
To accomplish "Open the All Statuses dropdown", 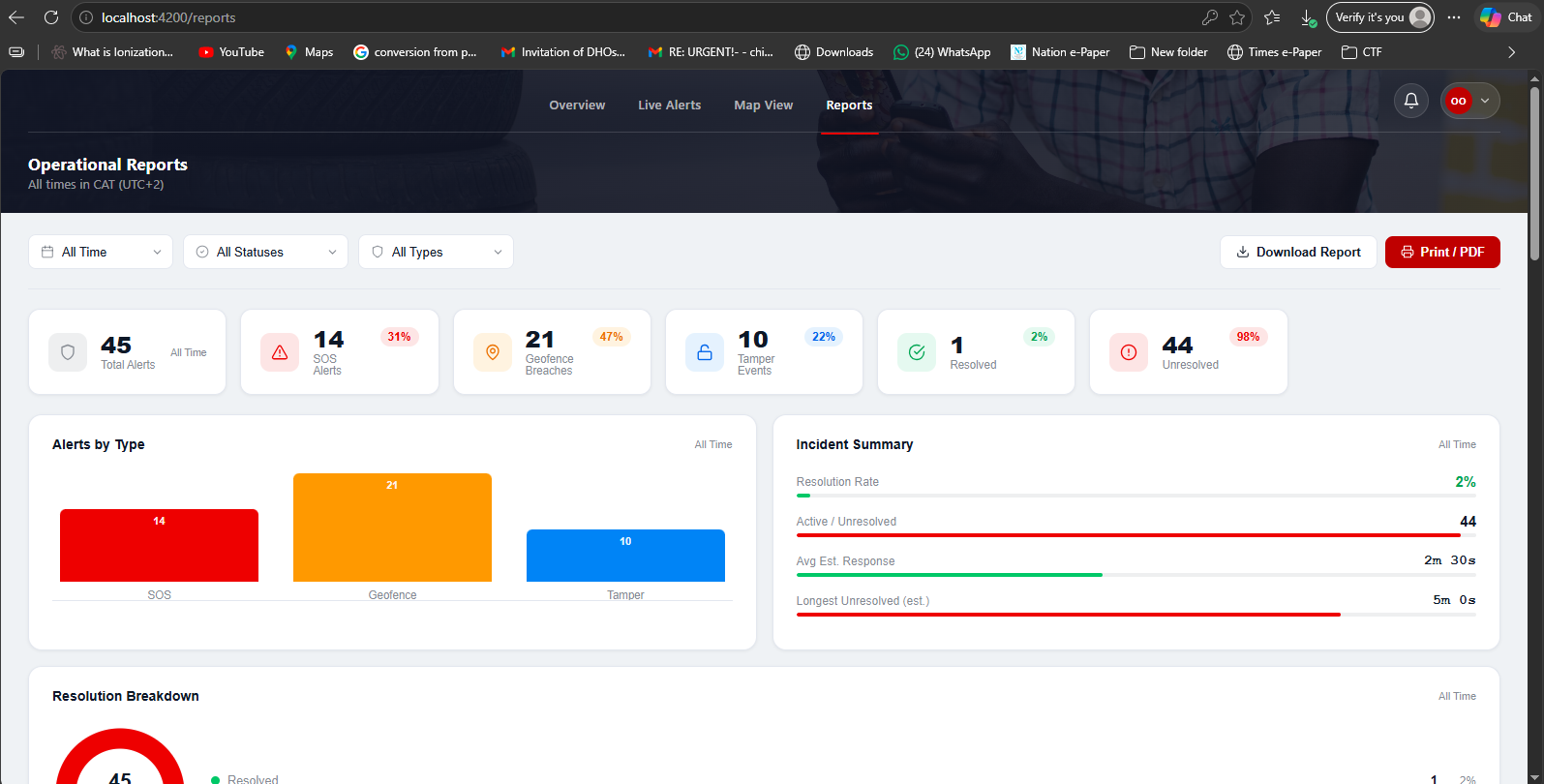I will click(266, 252).
